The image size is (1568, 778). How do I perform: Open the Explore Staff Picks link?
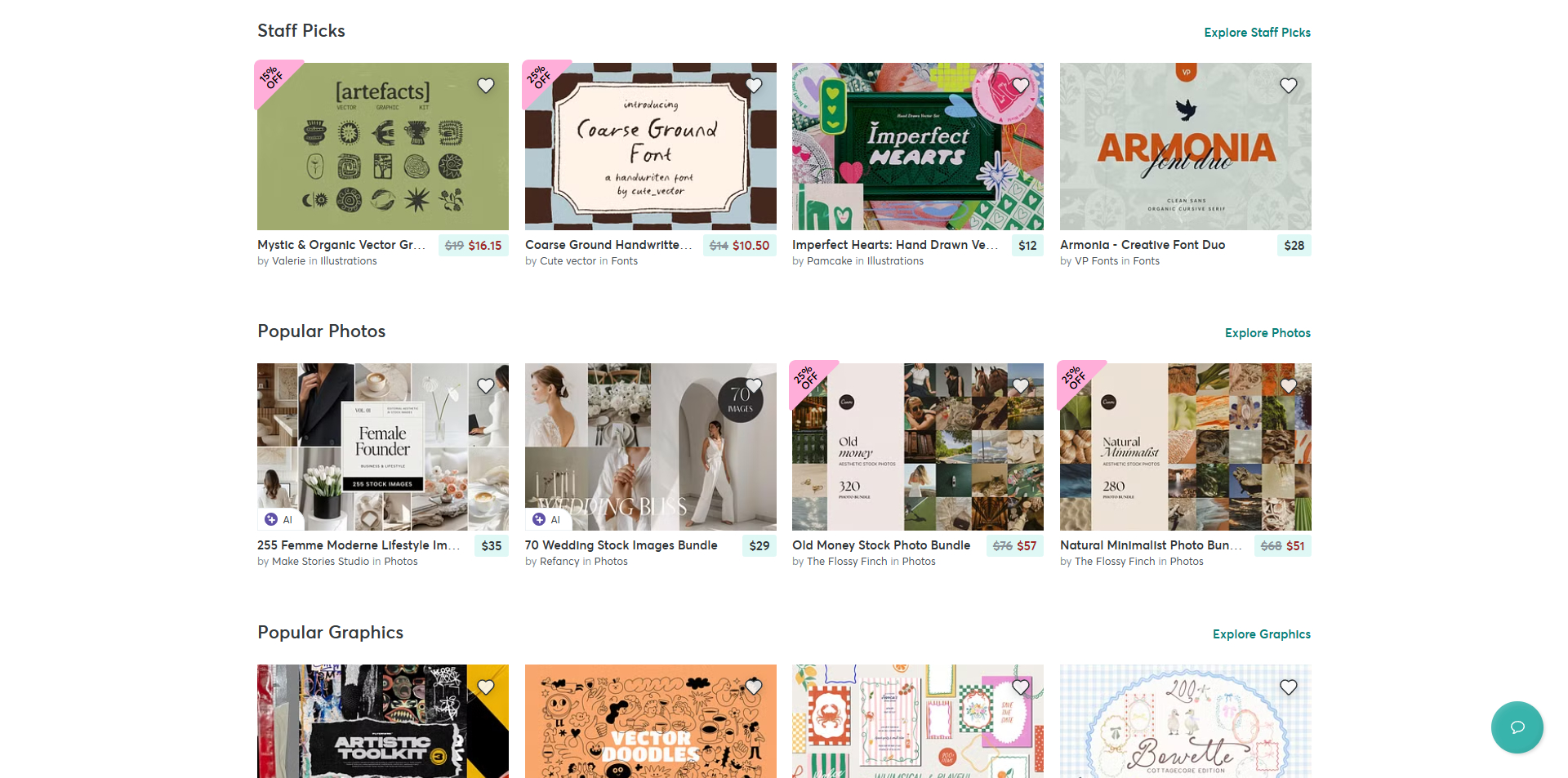pos(1257,33)
